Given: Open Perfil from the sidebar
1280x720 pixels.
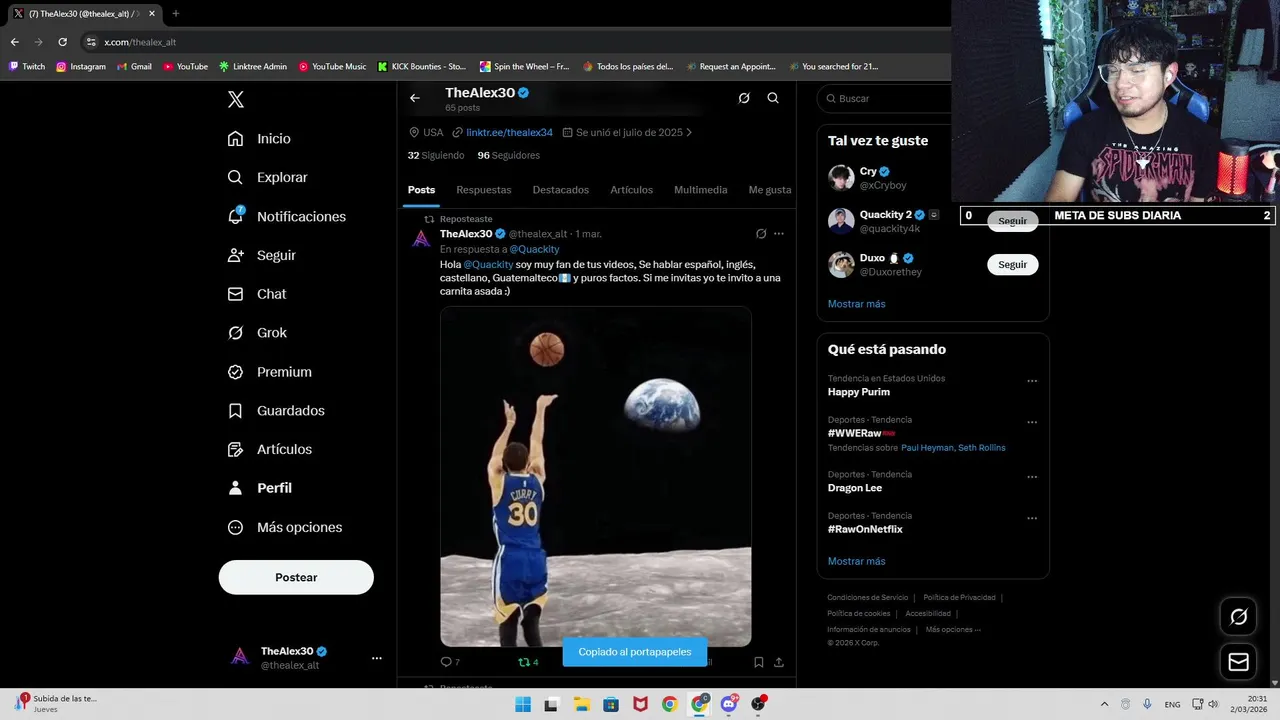Looking at the screenshot, I should point(259,488).
